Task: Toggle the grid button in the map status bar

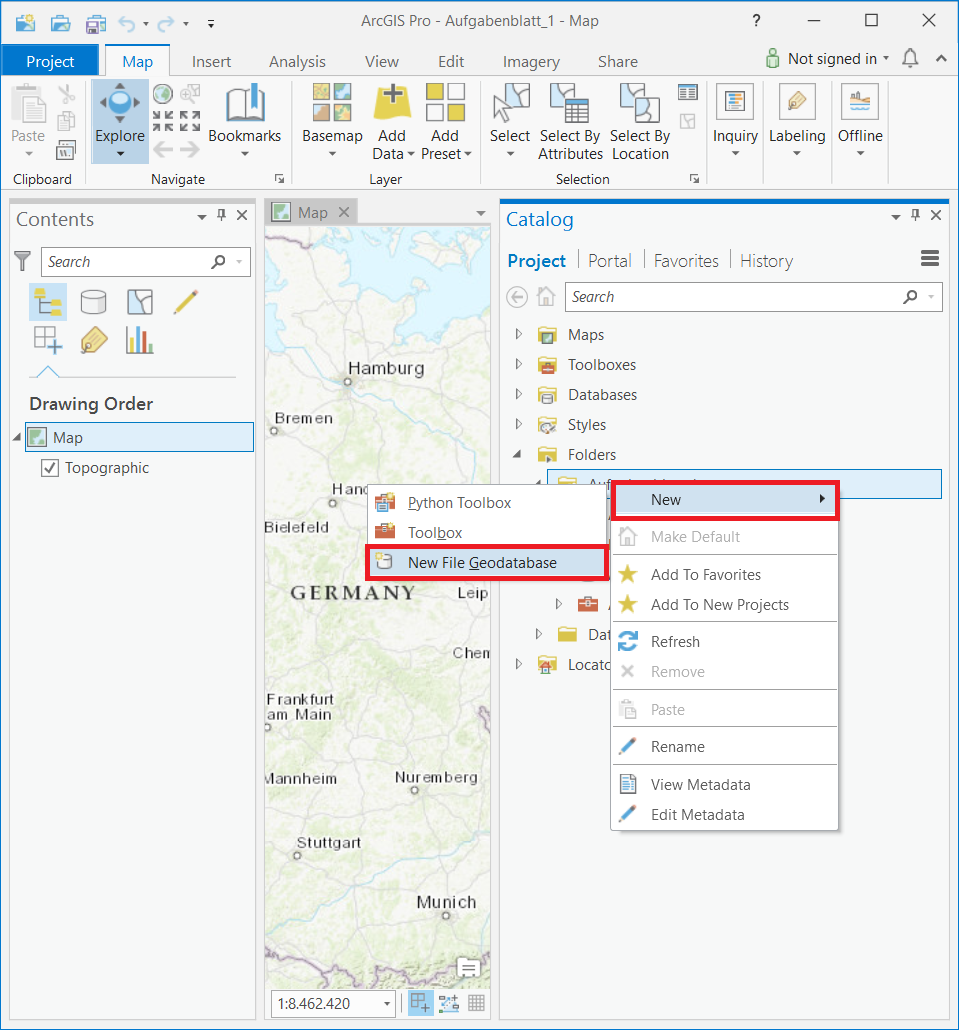Action: pyautogui.click(x=476, y=1003)
